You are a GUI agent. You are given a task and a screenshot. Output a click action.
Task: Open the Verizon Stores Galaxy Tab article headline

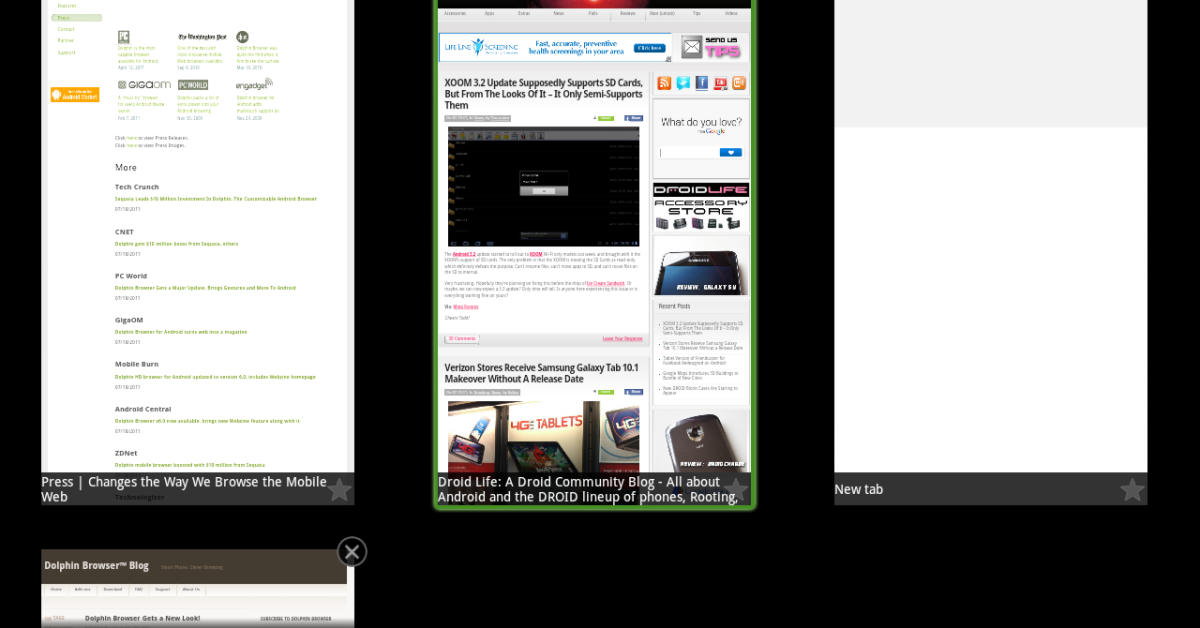(x=541, y=373)
